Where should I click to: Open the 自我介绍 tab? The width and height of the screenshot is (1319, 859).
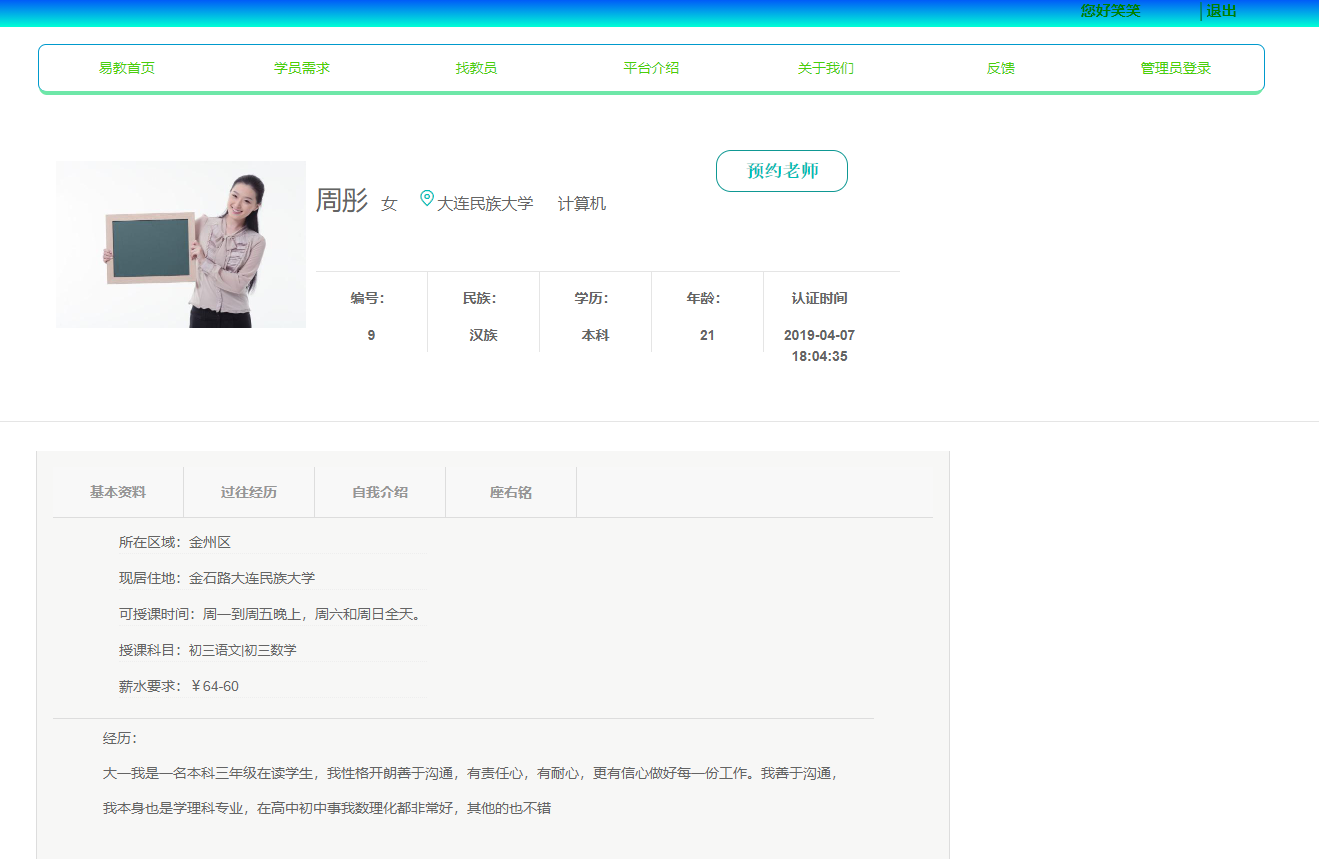click(x=379, y=491)
